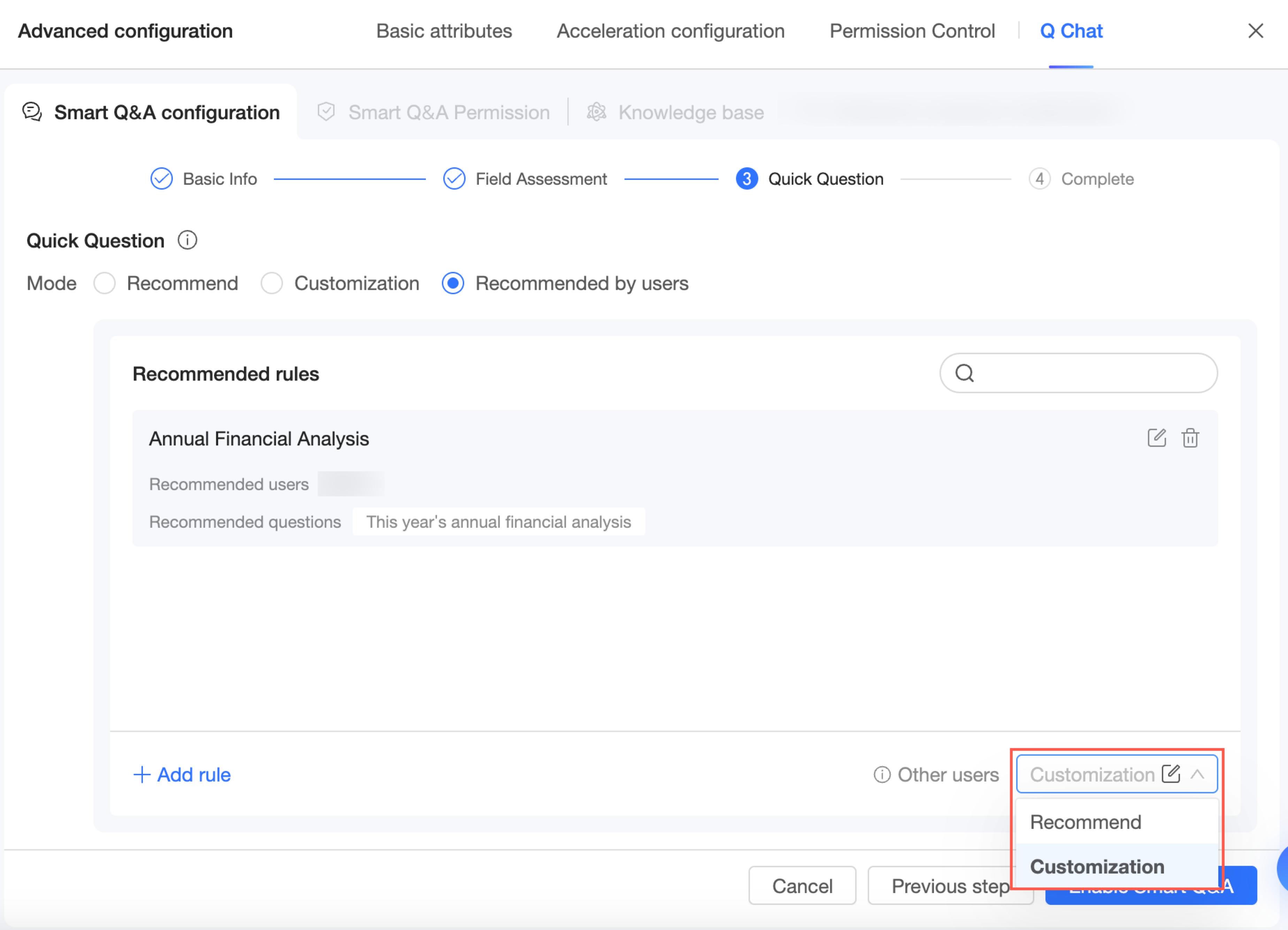This screenshot has height=930, width=1288.
Task: Select the Recommend mode radio button
Action: (105, 283)
